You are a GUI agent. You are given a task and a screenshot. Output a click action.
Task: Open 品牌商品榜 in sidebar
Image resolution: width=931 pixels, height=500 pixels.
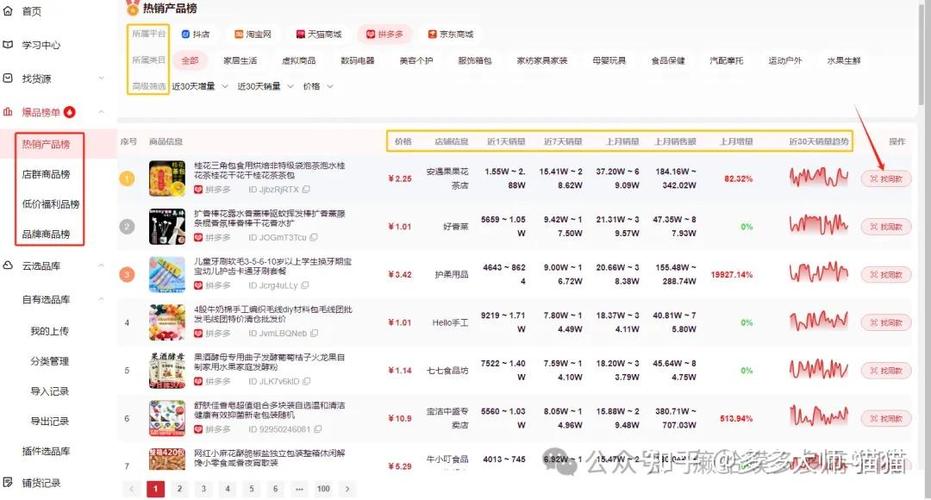[x=46, y=234]
